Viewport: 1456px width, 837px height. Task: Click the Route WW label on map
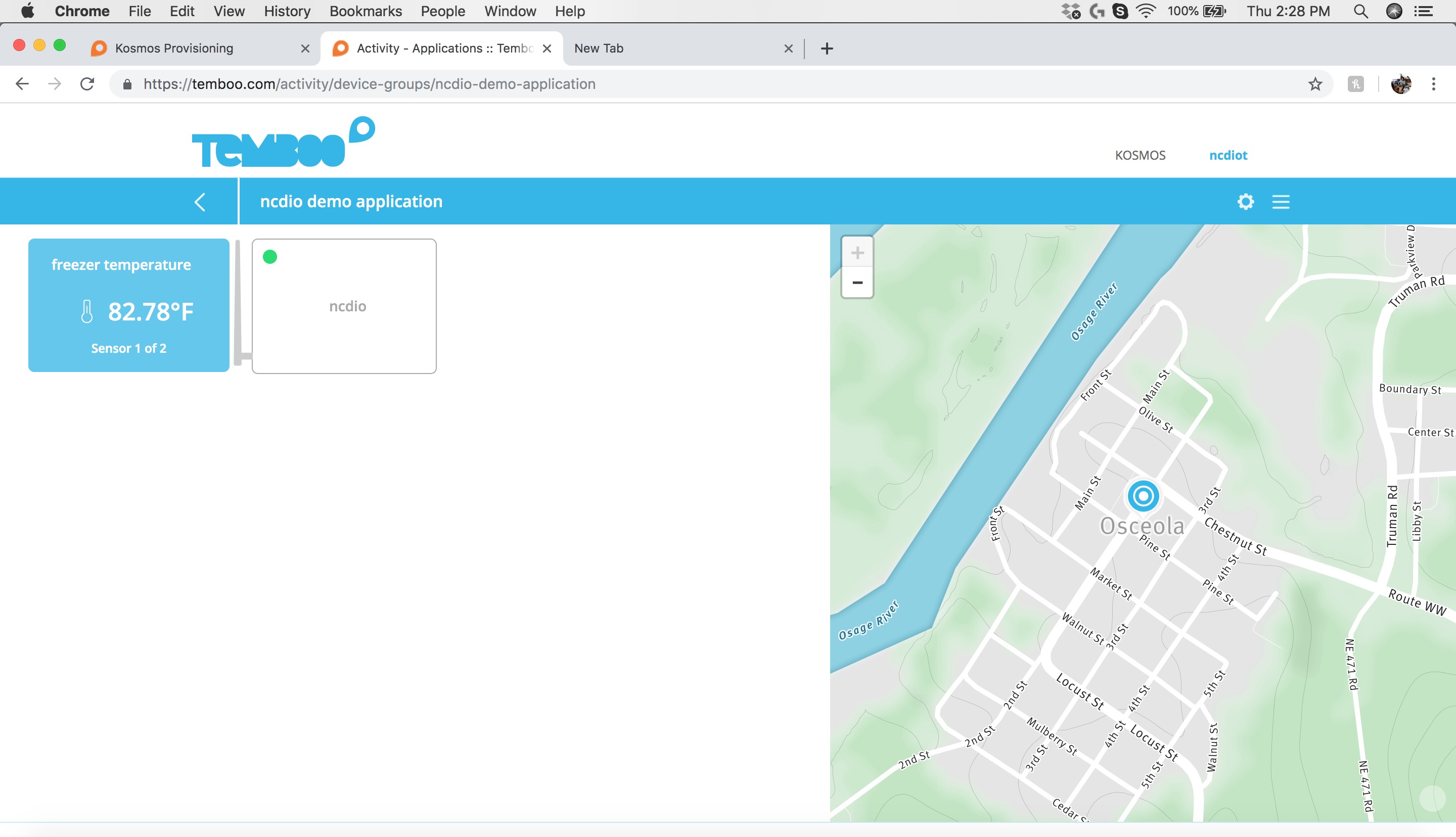(x=1417, y=602)
